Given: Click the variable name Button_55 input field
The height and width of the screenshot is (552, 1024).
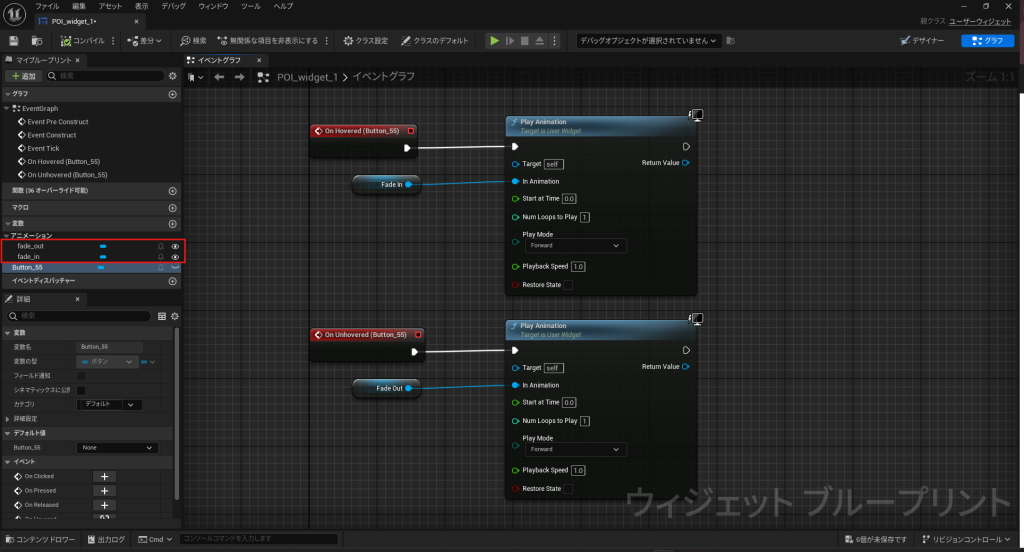Looking at the screenshot, I should [x=109, y=347].
